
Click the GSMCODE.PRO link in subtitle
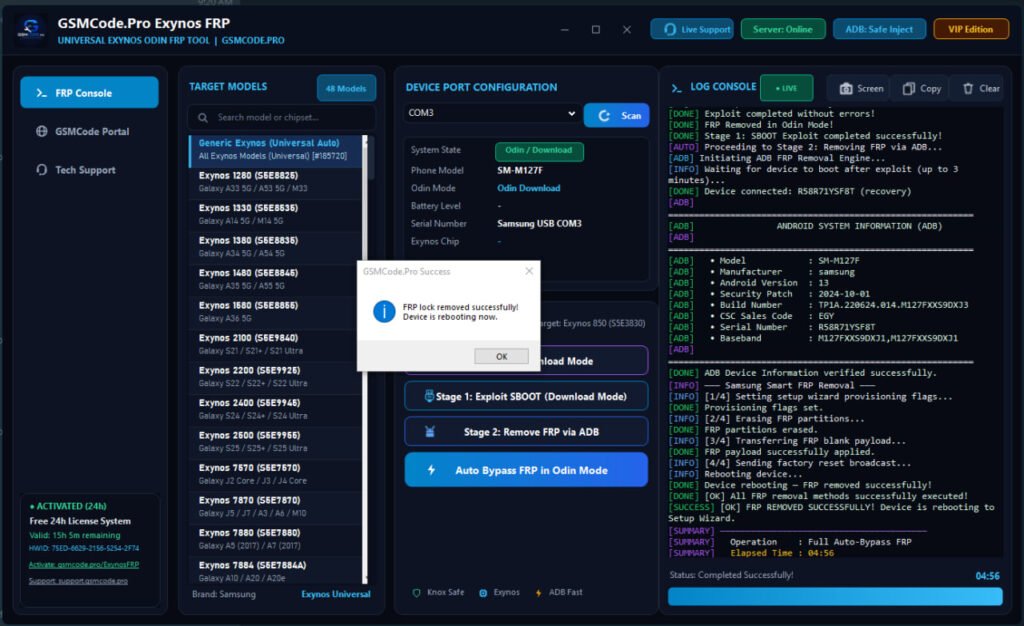click(x=253, y=40)
